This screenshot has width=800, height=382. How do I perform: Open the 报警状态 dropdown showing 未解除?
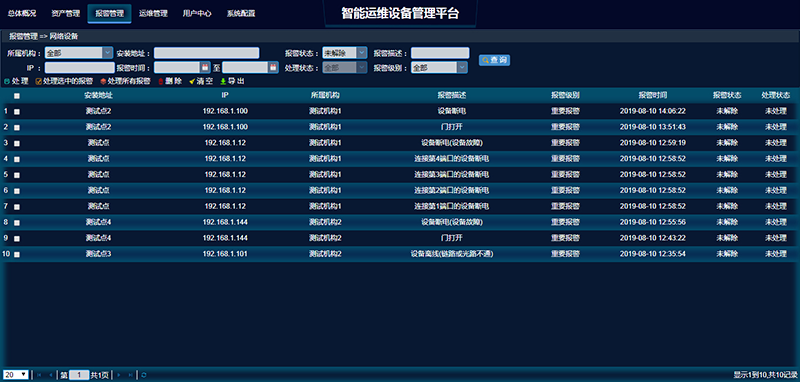point(345,53)
